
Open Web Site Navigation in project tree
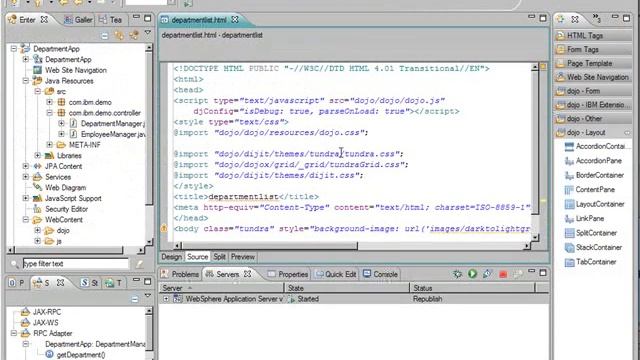point(70,70)
